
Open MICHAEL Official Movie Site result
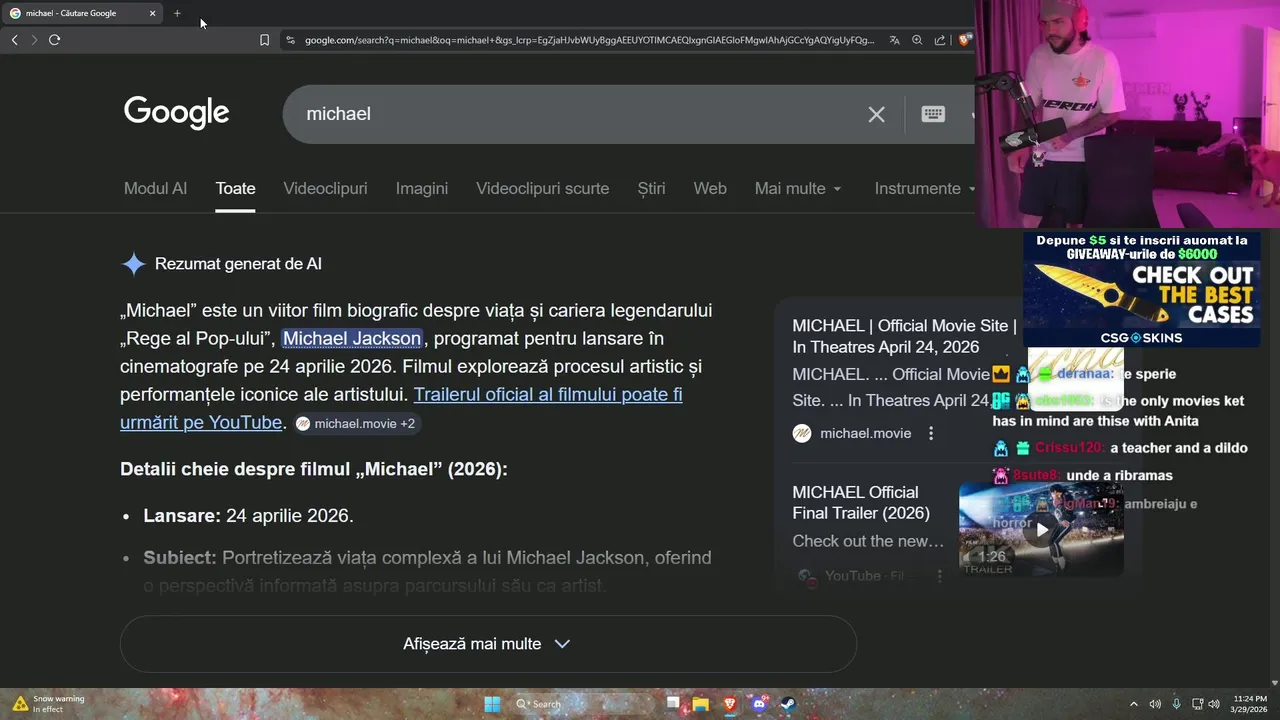(x=904, y=336)
